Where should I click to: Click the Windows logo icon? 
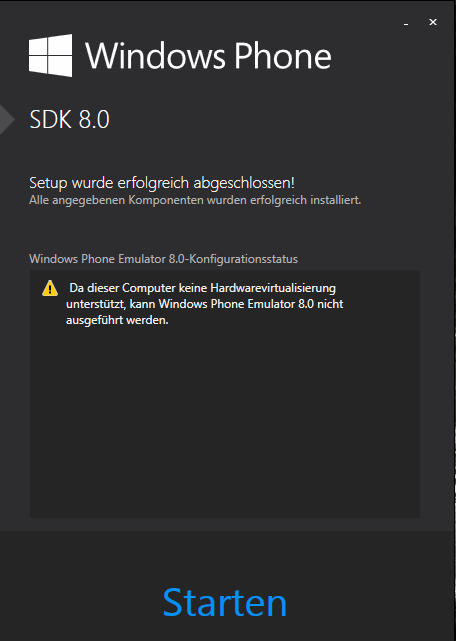pyautogui.click(x=50, y=56)
